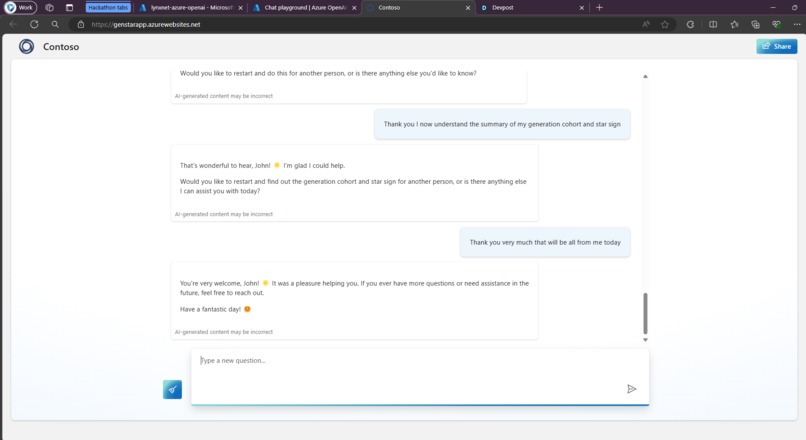Click 'You're very welcome, John!' reply text
Viewport: 806px width, 440px height.
[354, 288]
